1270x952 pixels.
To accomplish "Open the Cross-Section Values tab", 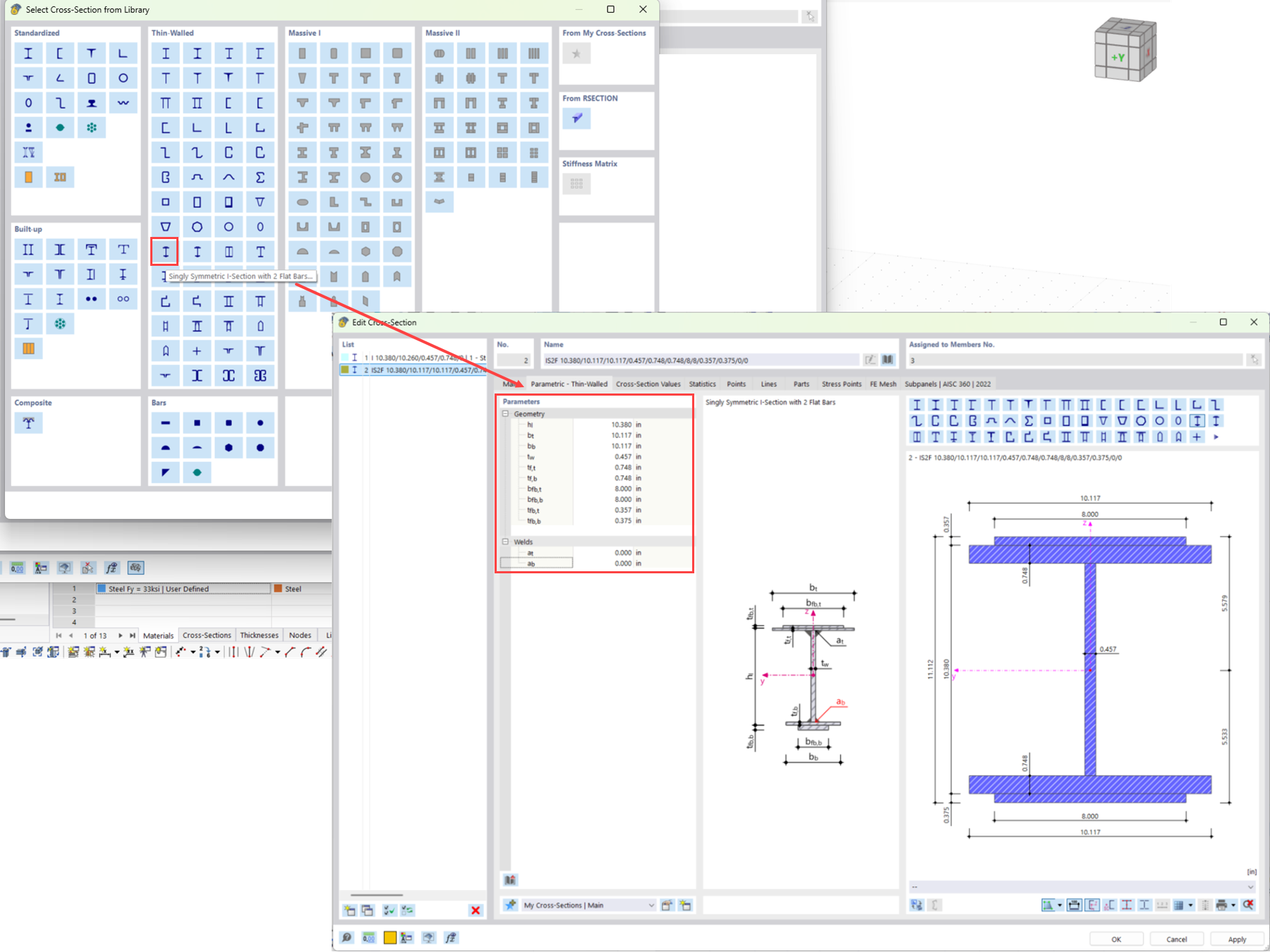I will coord(648,384).
